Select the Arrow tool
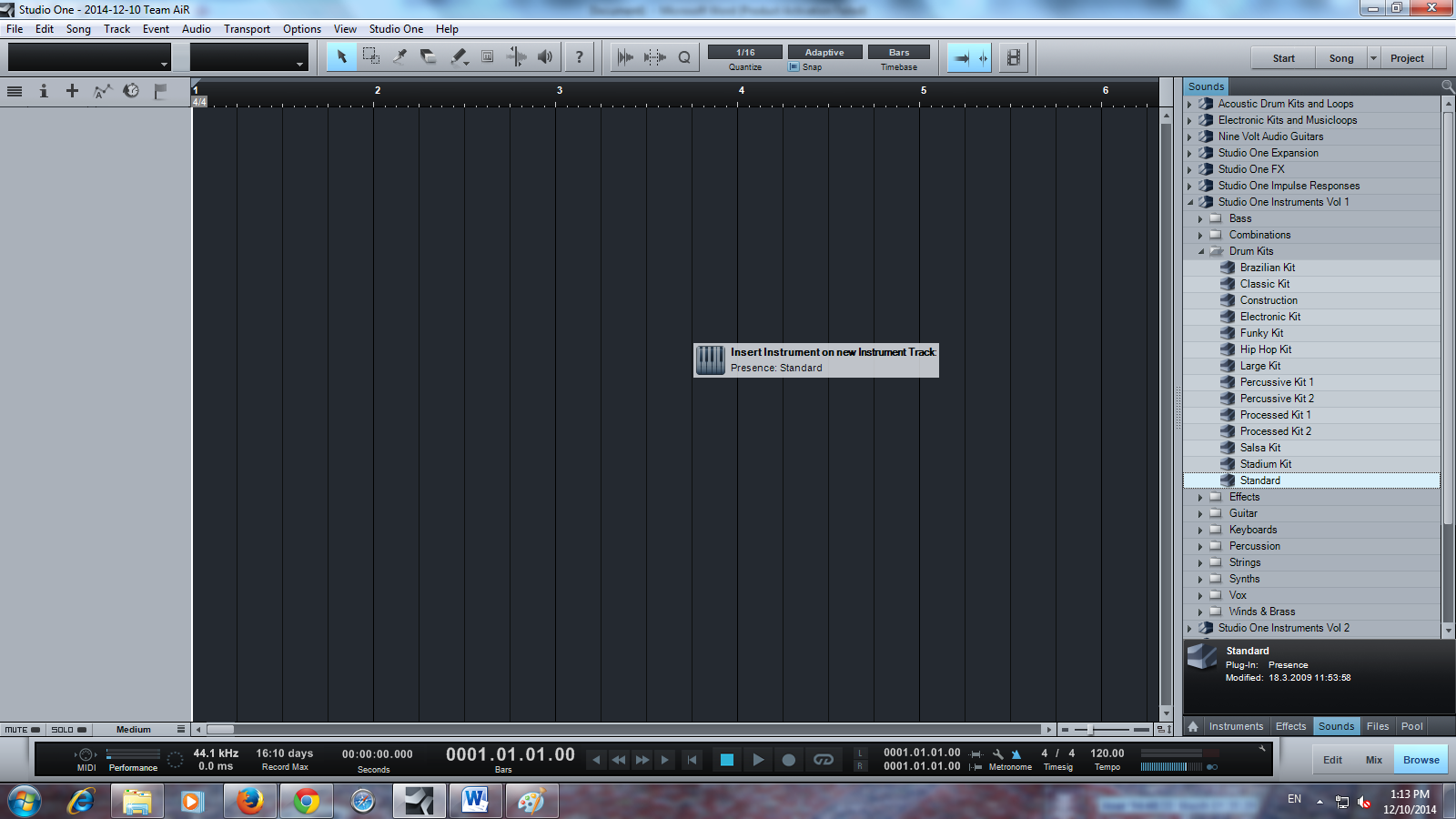Viewport: 1456px width, 819px height. click(x=342, y=56)
